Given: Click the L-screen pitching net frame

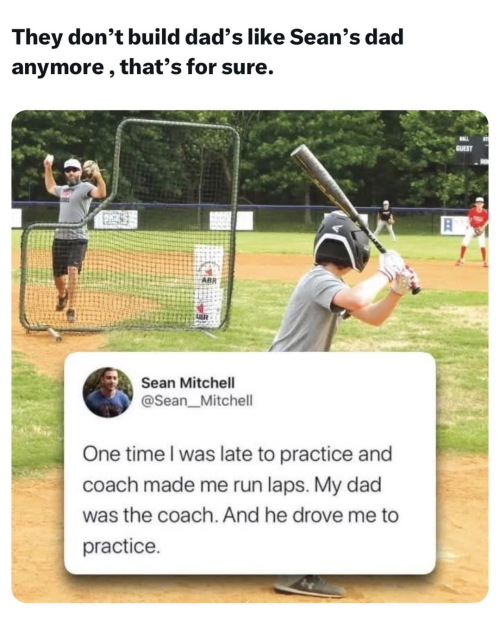Looking at the screenshot, I should (x=130, y=228).
